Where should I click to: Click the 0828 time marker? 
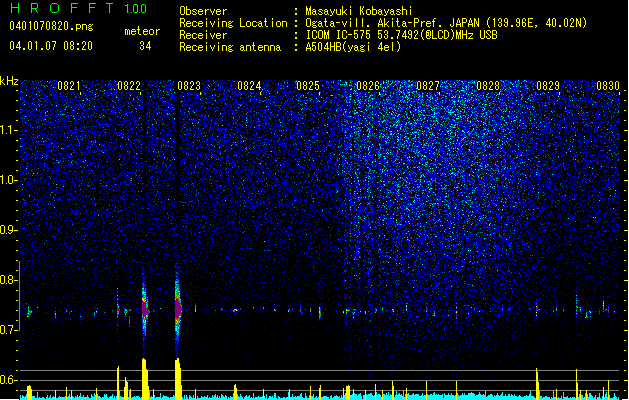pos(488,85)
